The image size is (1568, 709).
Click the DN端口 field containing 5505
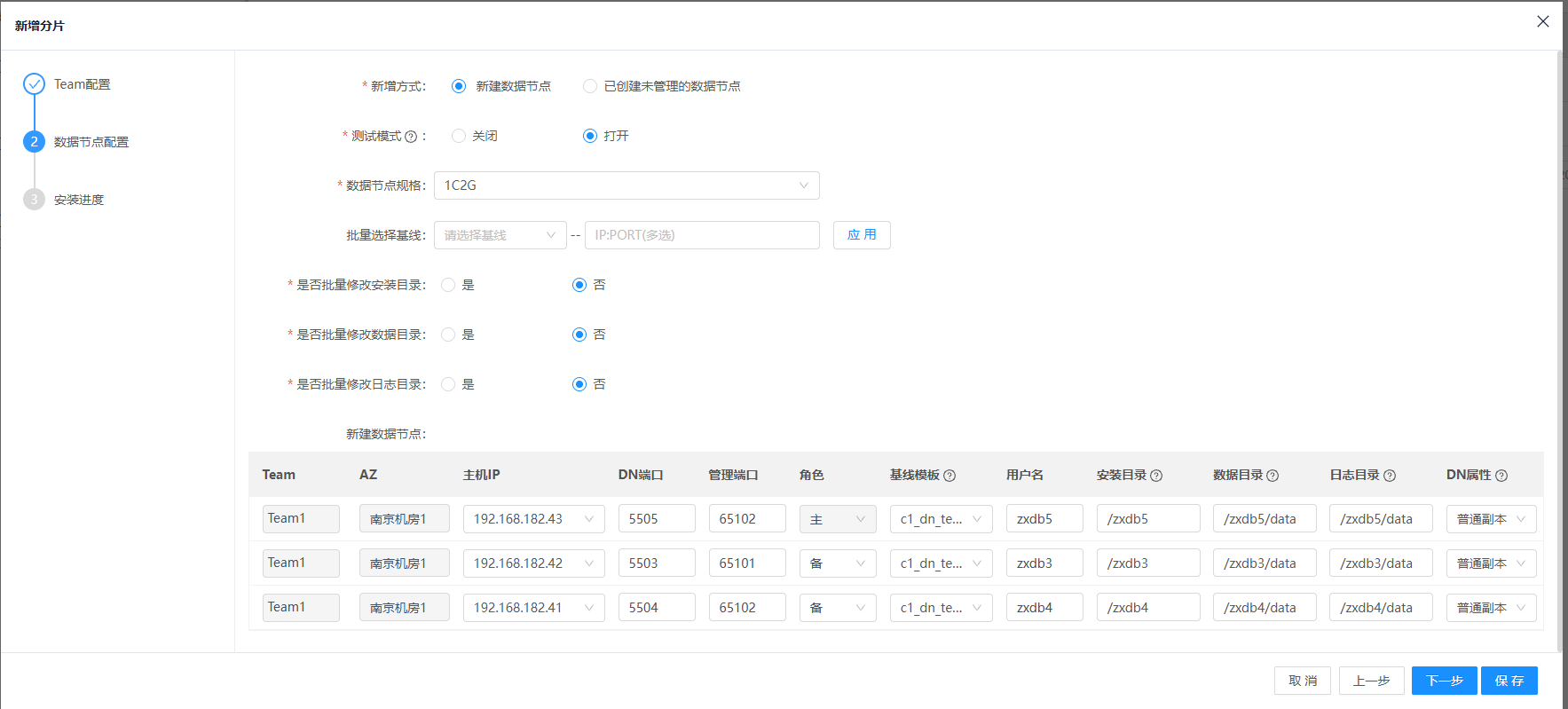[657, 519]
